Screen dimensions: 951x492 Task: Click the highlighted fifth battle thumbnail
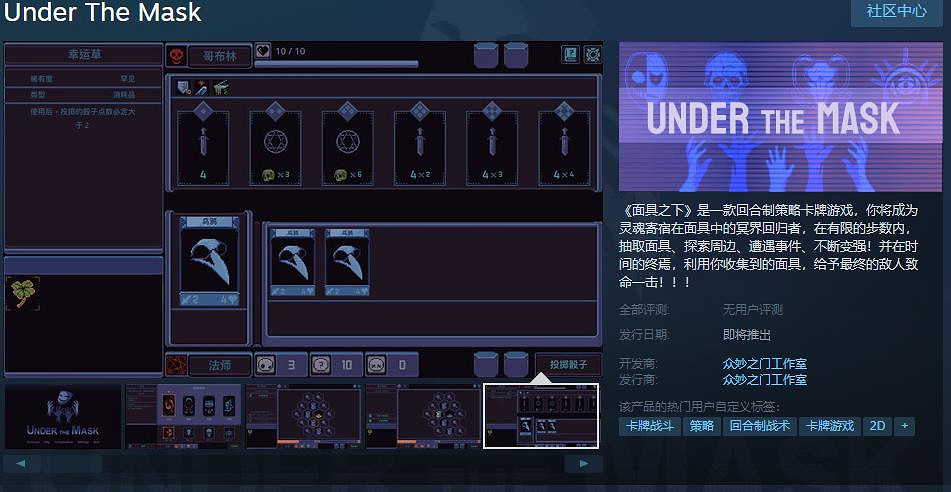point(541,416)
